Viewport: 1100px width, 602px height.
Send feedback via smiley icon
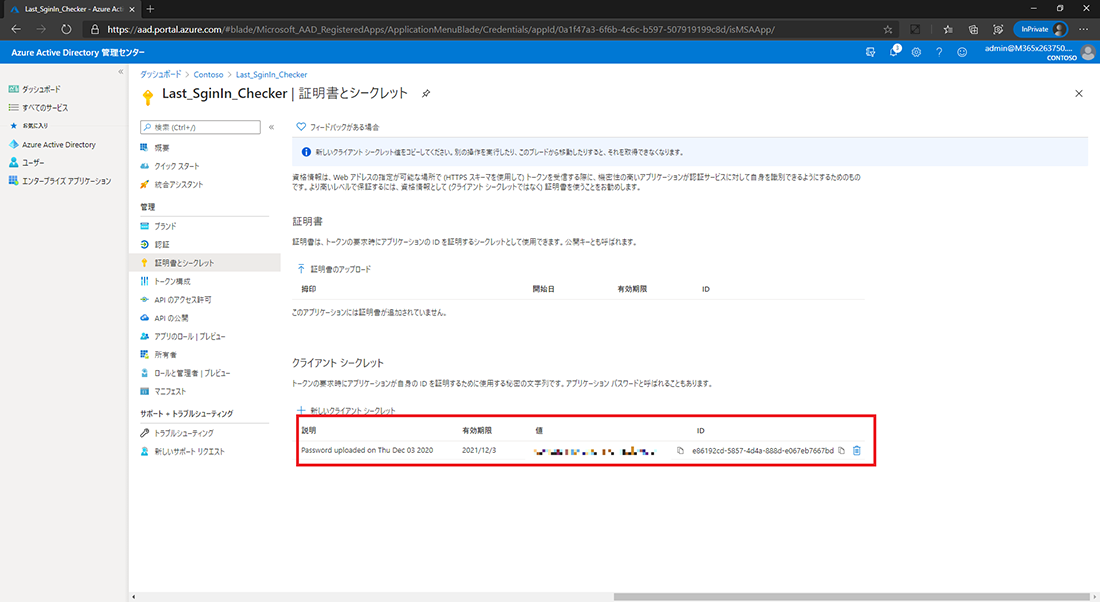pyautogui.click(x=962, y=51)
